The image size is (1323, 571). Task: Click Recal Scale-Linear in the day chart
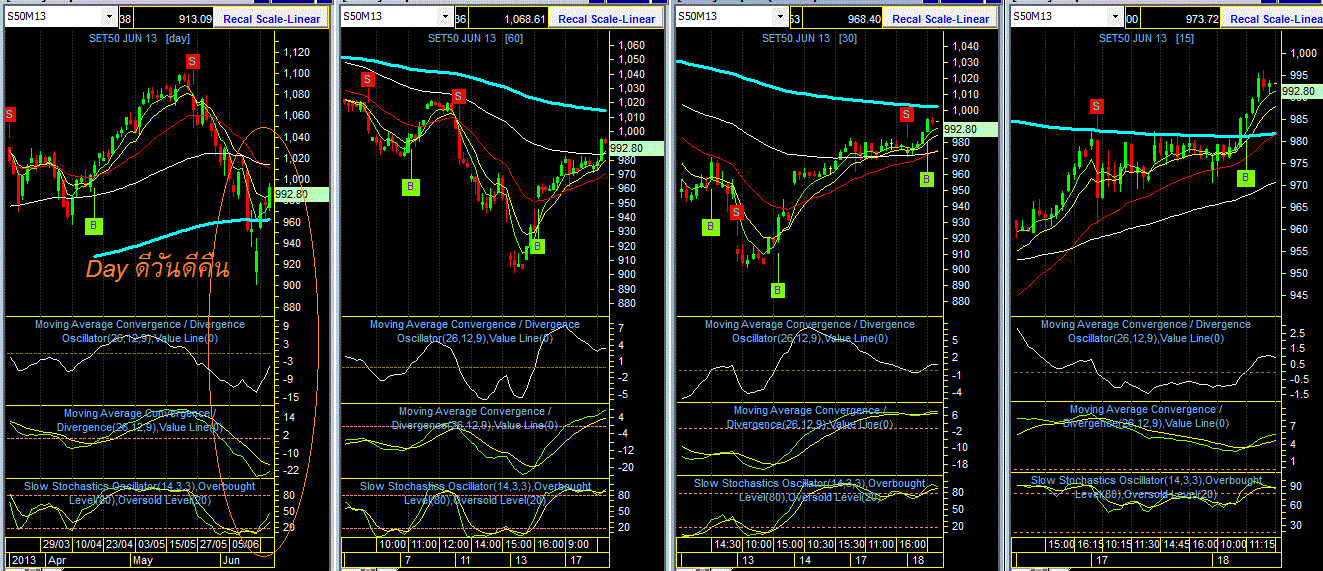click(272, 18)
